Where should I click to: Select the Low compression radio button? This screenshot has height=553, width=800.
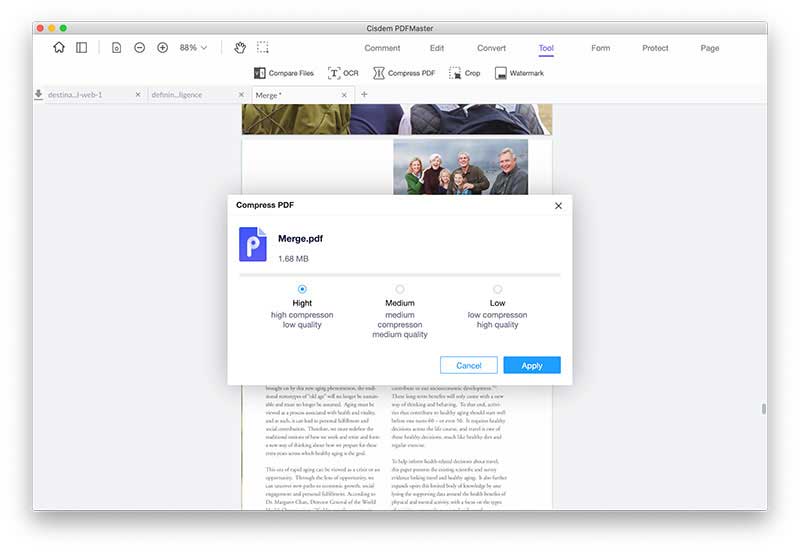click(497, 289)
